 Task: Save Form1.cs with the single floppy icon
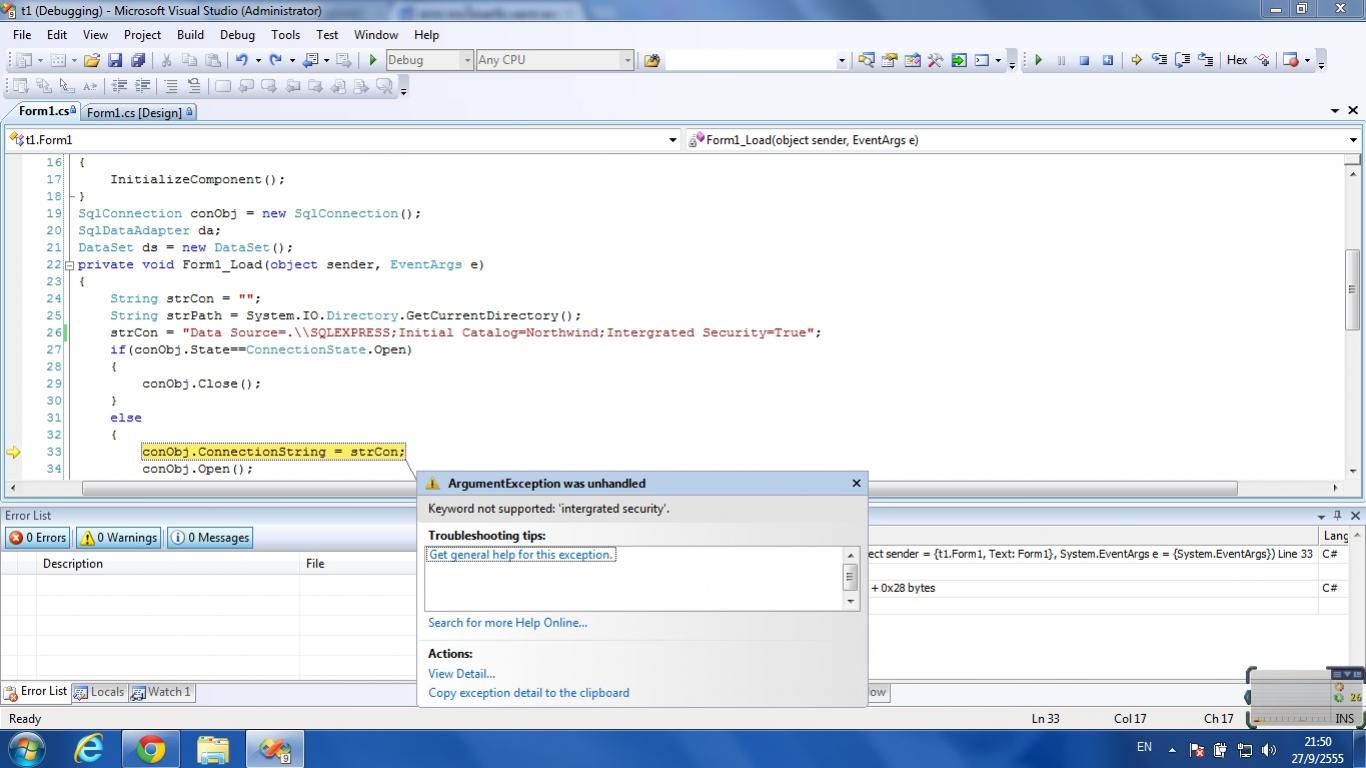[115, 60]
